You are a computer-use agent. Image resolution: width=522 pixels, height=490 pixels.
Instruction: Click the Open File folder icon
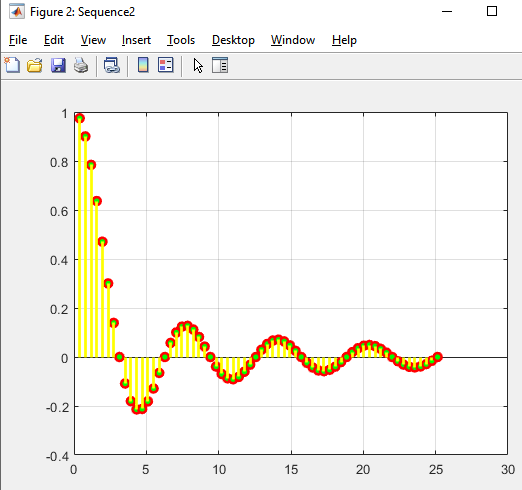point(35,65)
